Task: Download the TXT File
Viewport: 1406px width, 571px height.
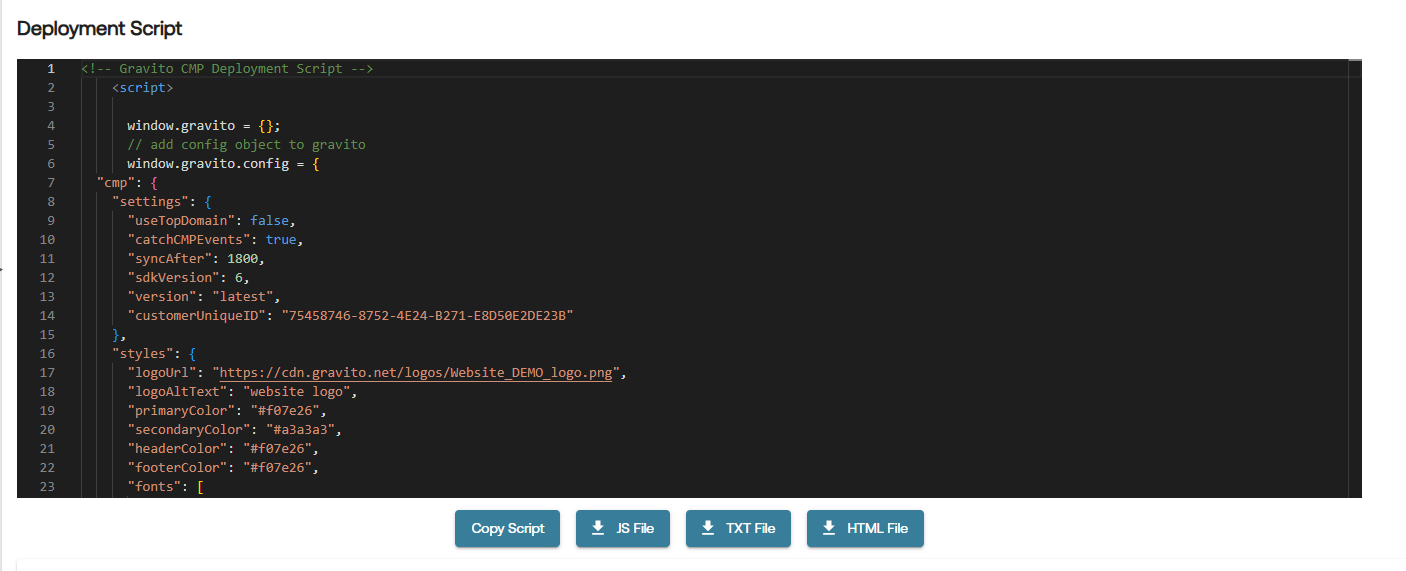Action: 738,528
